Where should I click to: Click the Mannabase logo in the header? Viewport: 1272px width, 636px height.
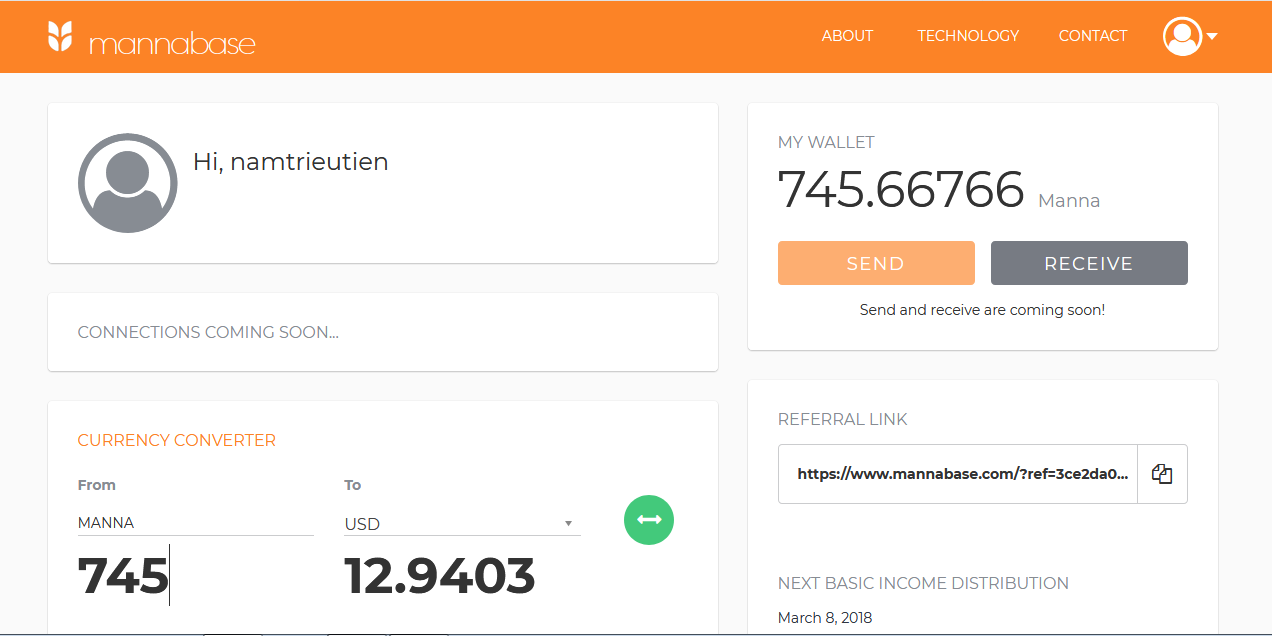[x=151, y=37]
